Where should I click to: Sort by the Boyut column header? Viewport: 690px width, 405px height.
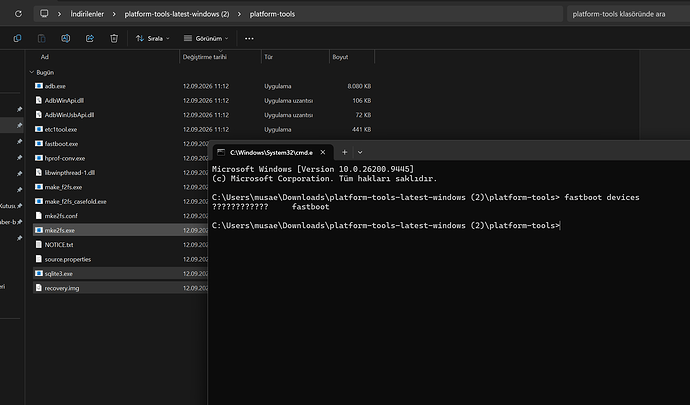[x=340, y=57]
